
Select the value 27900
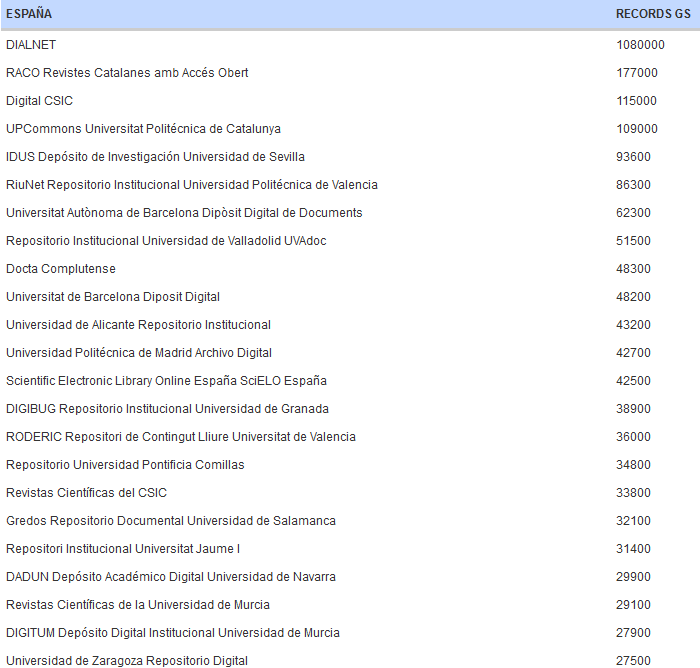[x=633, y=633]
